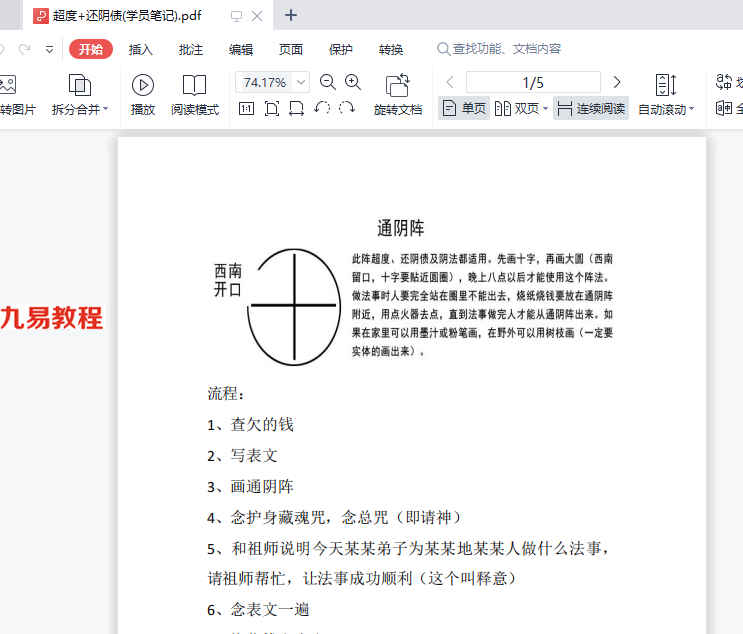This screenshot has width=743, height=634.
Task: Close the 超度+还阴债 pdf tab
Action: point(257,16)
